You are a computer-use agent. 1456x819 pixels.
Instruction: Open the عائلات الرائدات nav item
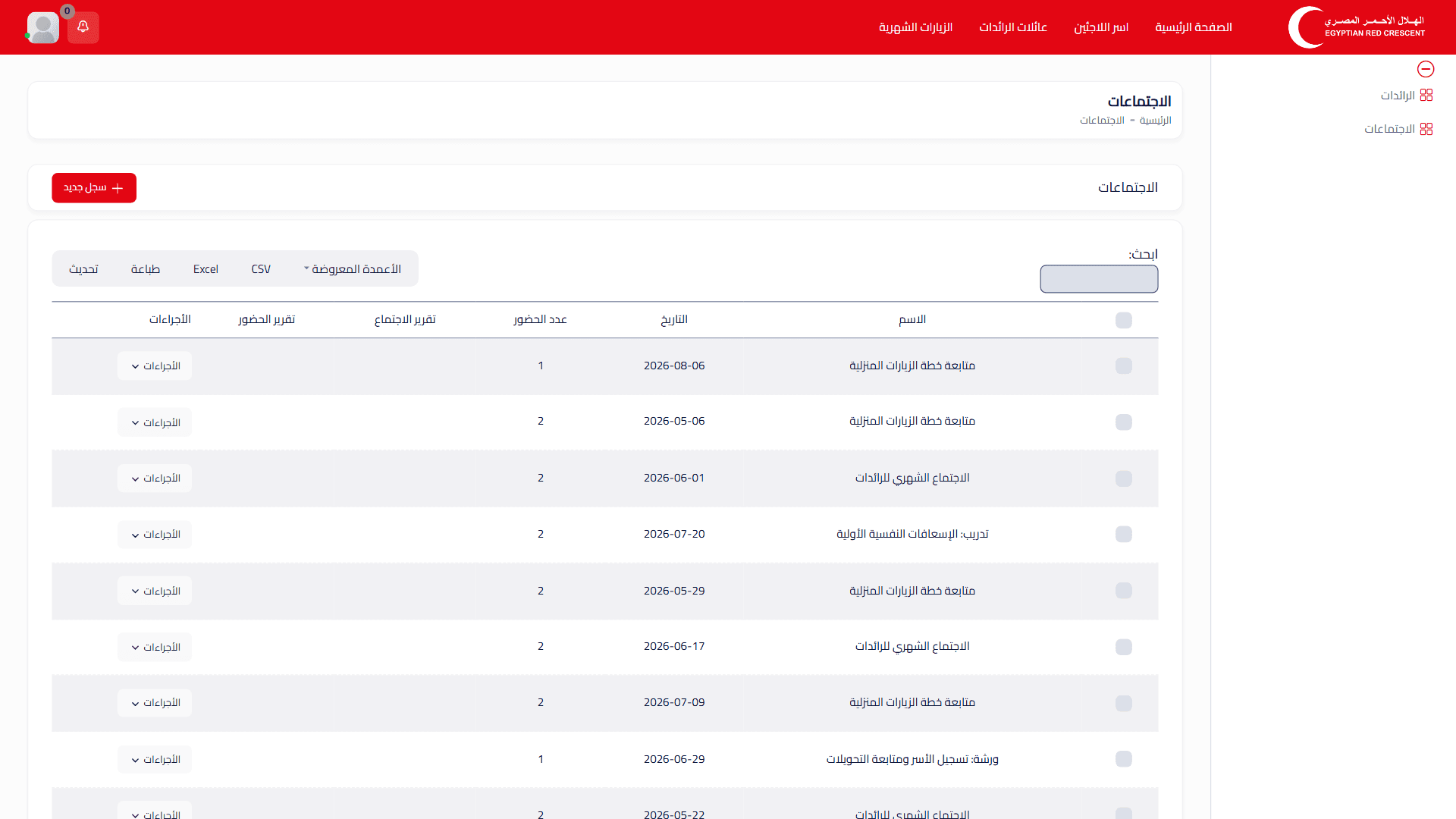[x=1013, y=27]
